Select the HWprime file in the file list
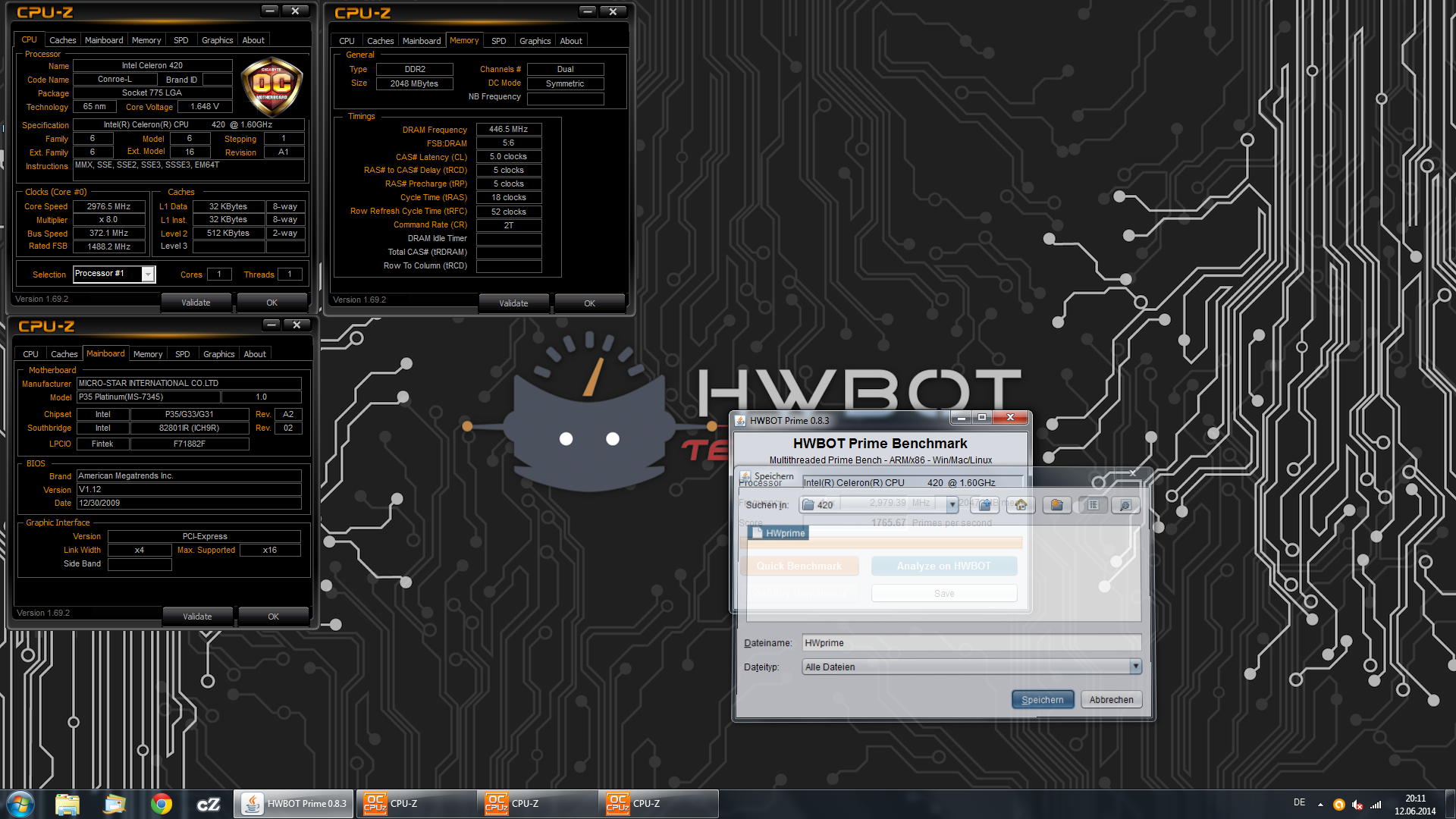This screenshot has width=1456, height=819. coord(778,533)
